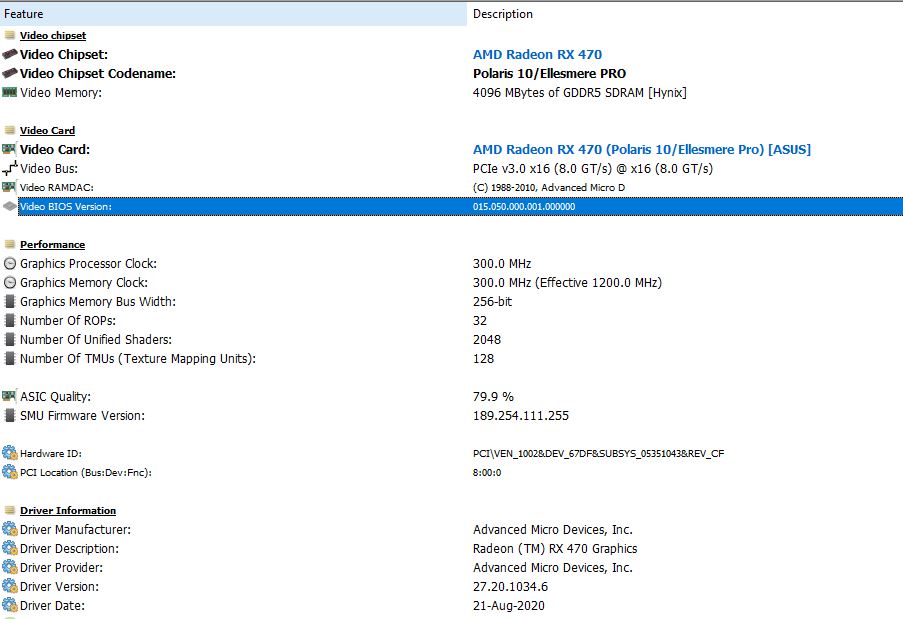Click the clock icon beside Graphics Memory Clock
Screen dimensions: 903x619
click(9, 283)
